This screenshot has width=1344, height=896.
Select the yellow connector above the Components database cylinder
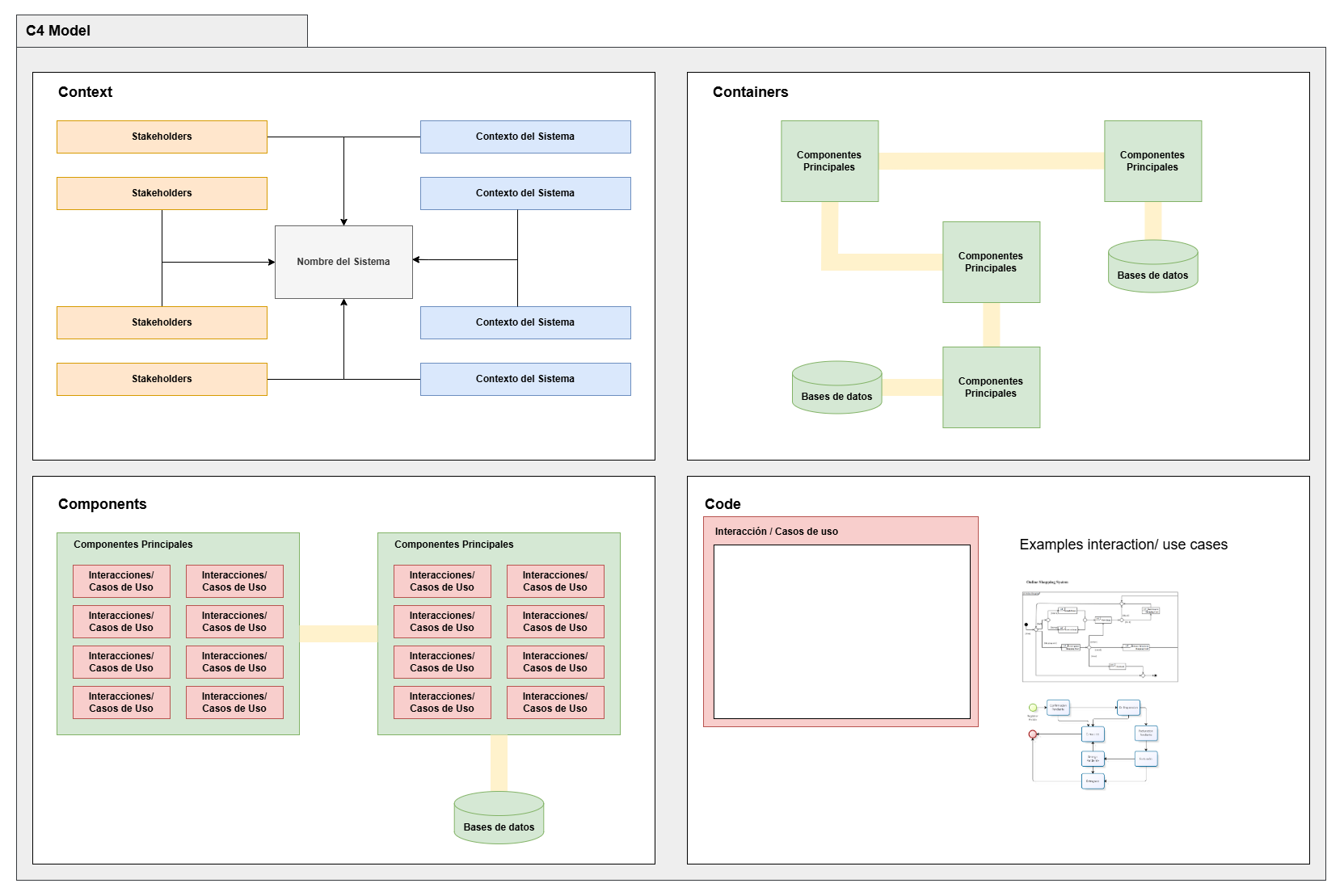(x=499, y=763)
